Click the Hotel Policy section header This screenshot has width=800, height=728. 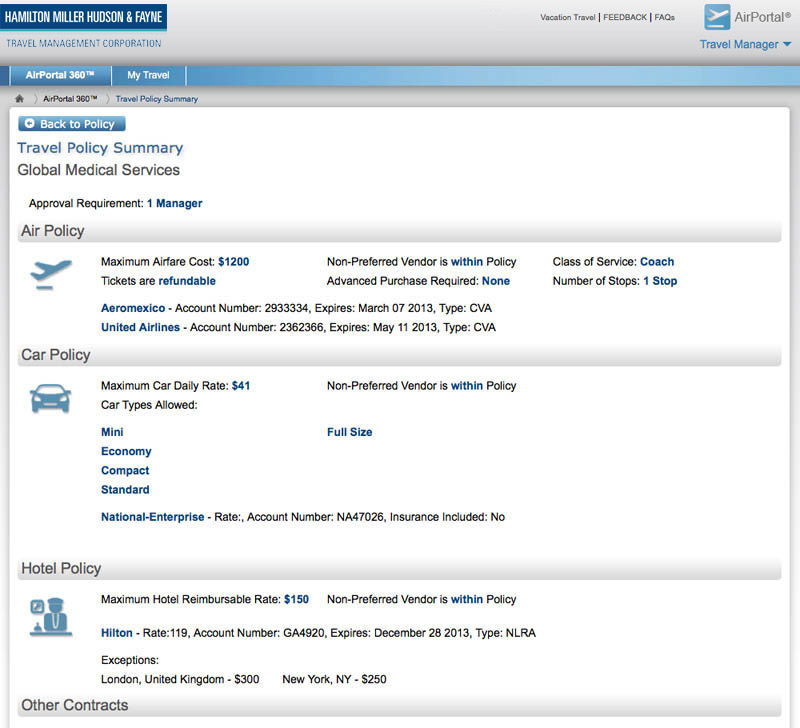point(399,569)
